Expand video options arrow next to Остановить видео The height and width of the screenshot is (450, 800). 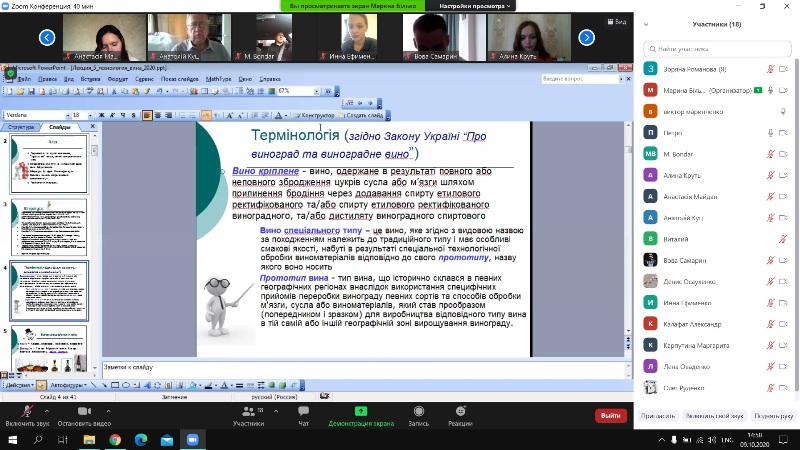tap(108, 411)
